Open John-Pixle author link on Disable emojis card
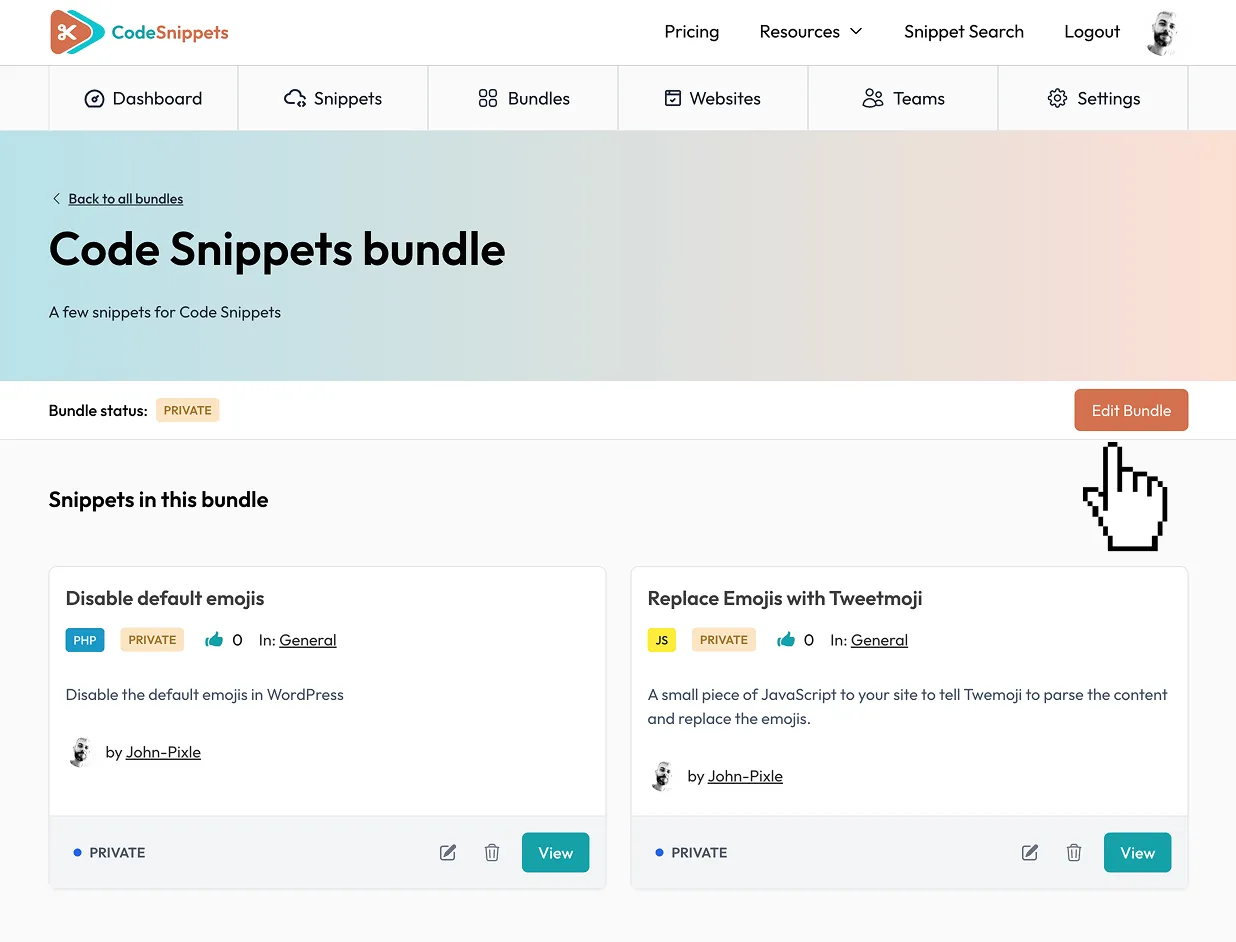Image resolution: width=1236 pixels, height=942 pixels. click(x=163, y=752)
